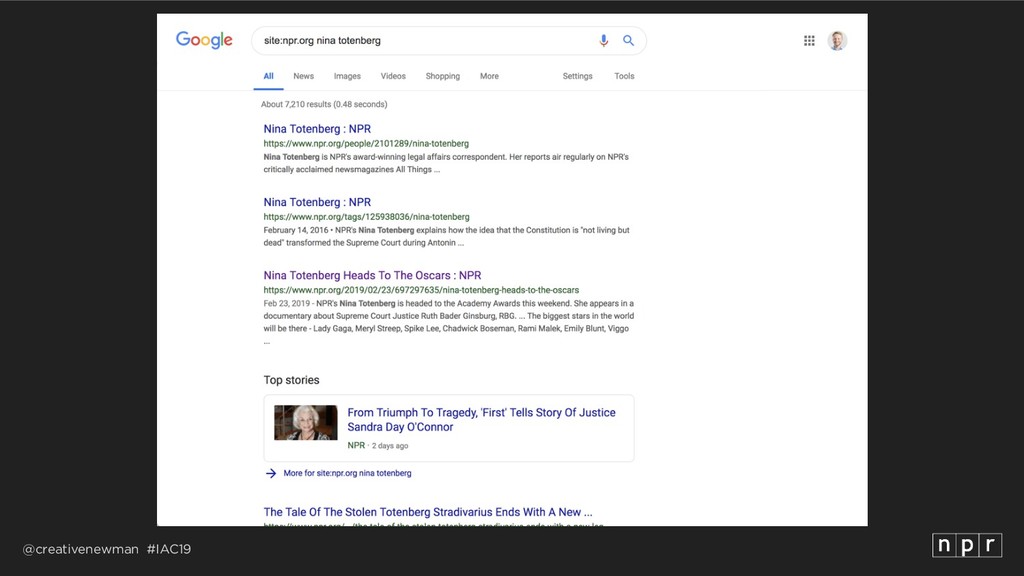1024x576 pixels.
Task: Select the All results tab
Action: click(268, 76)
